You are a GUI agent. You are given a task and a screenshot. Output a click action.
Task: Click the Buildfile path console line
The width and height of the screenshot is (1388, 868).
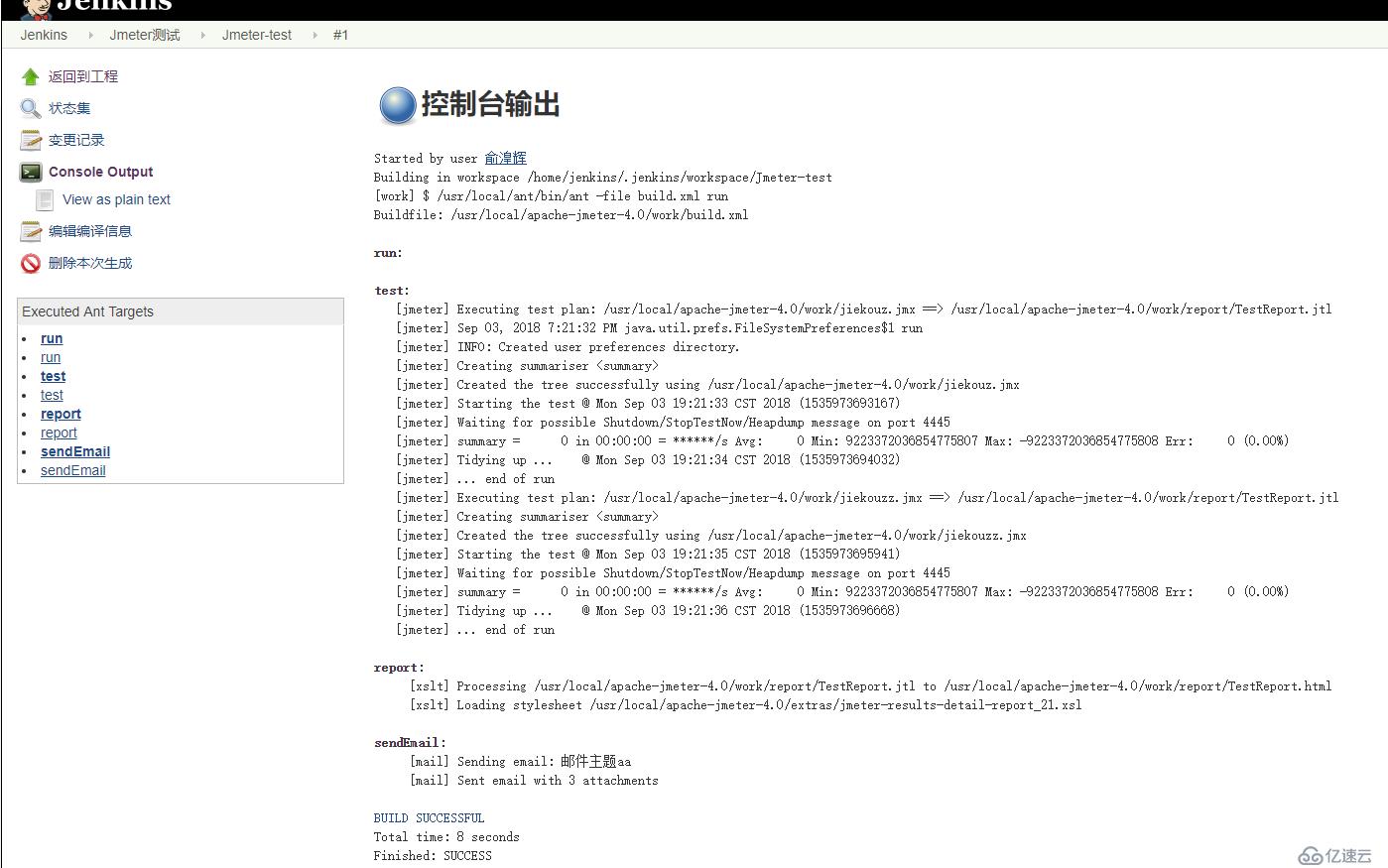pos(561,215)
